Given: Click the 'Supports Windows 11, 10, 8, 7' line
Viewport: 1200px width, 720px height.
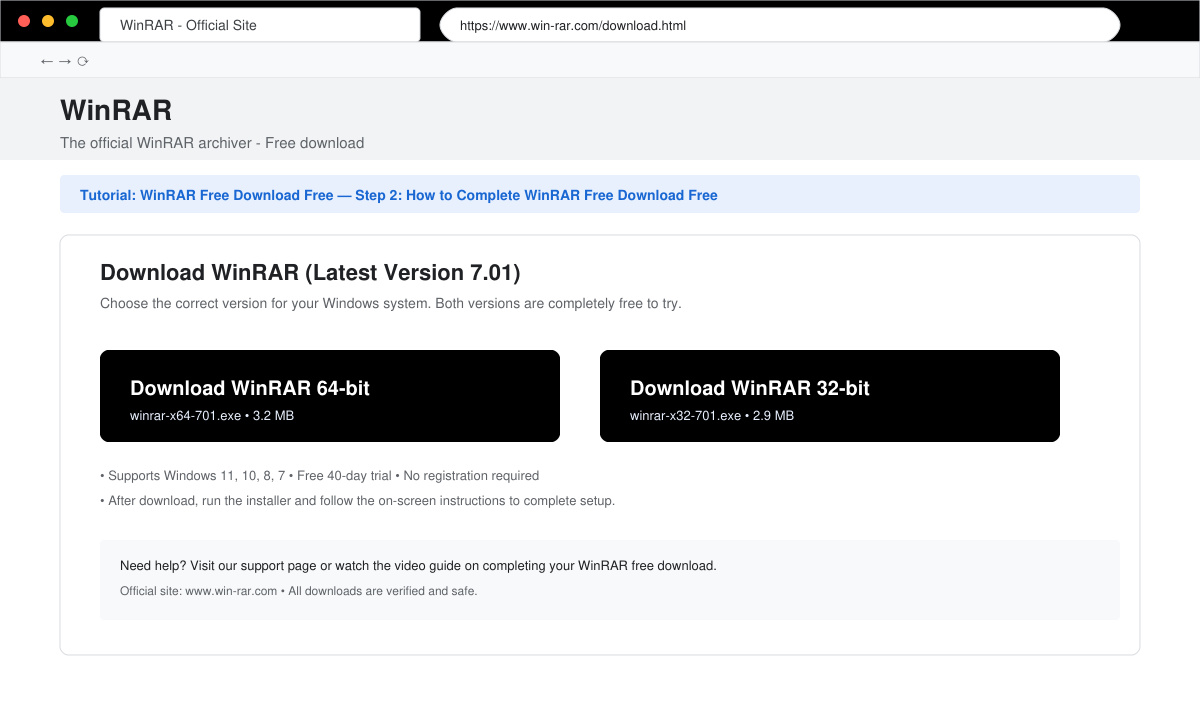Looking at the screenshot, I should tap(320, 476).
